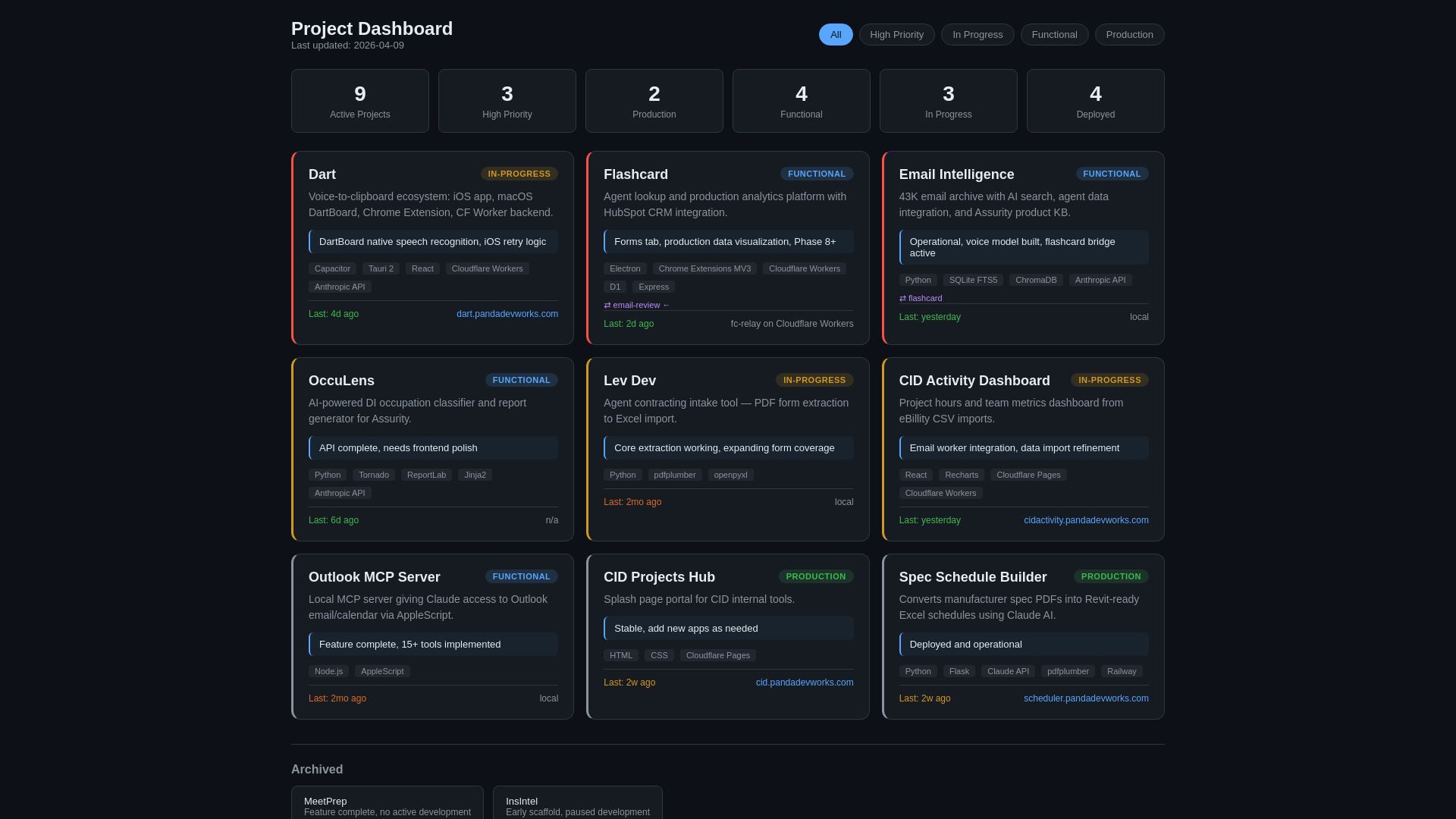
Task: Click the openpyxl tag on Lev Dev
Action: (x=731, y=475)
